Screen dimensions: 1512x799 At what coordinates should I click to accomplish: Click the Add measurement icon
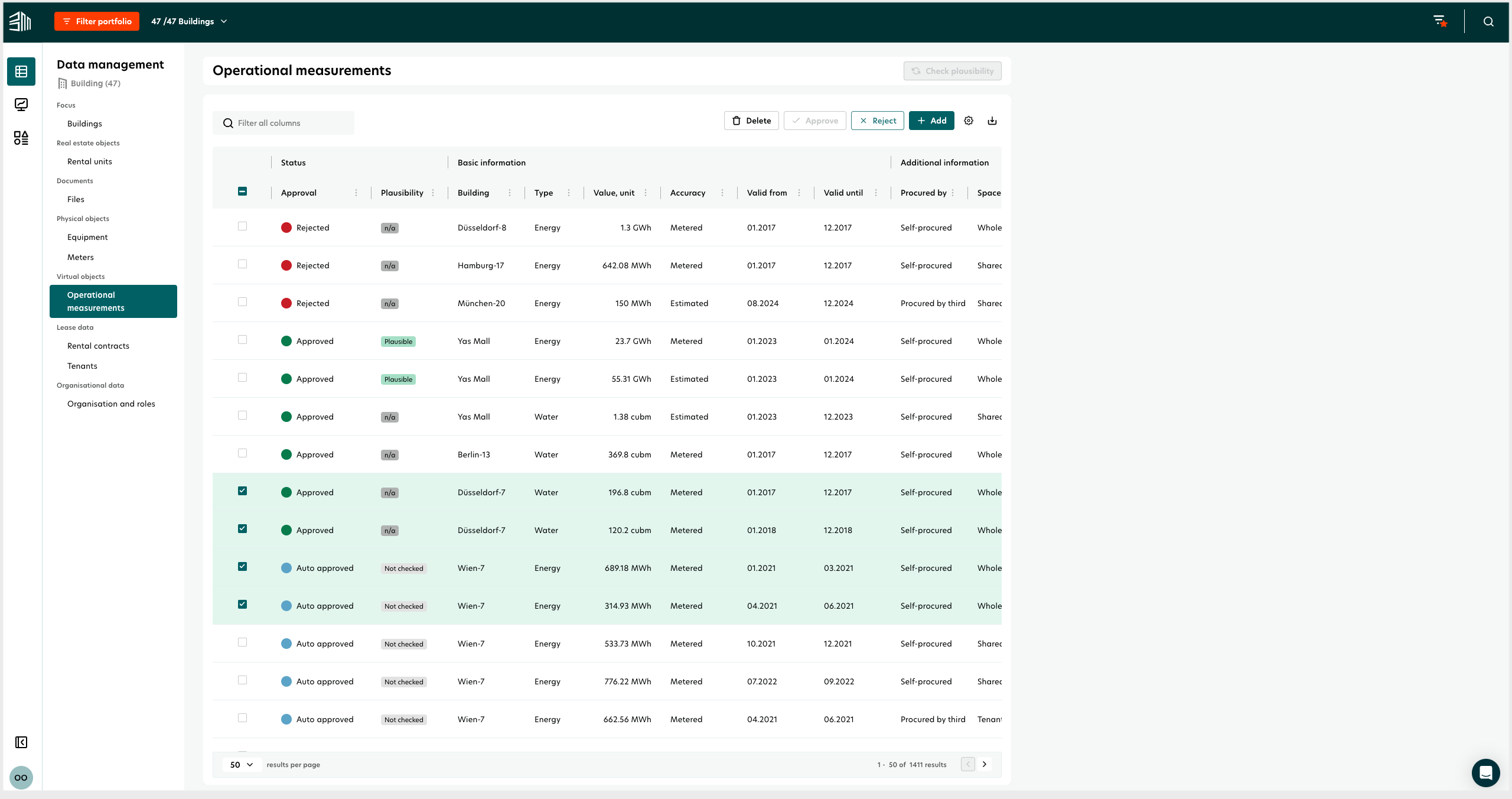click(931, 120)
